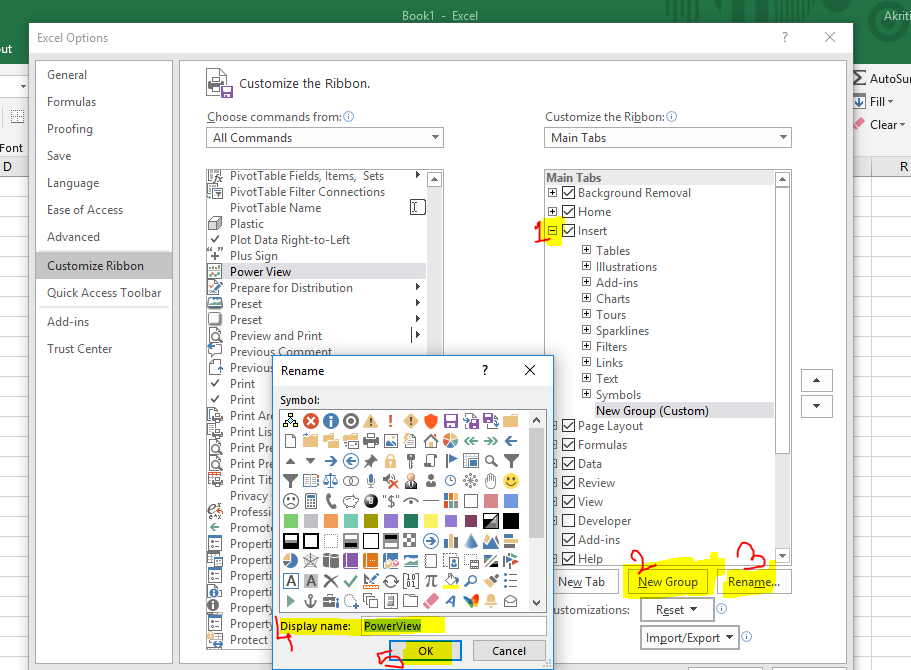Uncheck the Data tab checkbox
The height and width of the screenshot is (670, 911).
(x=569, y=464)
